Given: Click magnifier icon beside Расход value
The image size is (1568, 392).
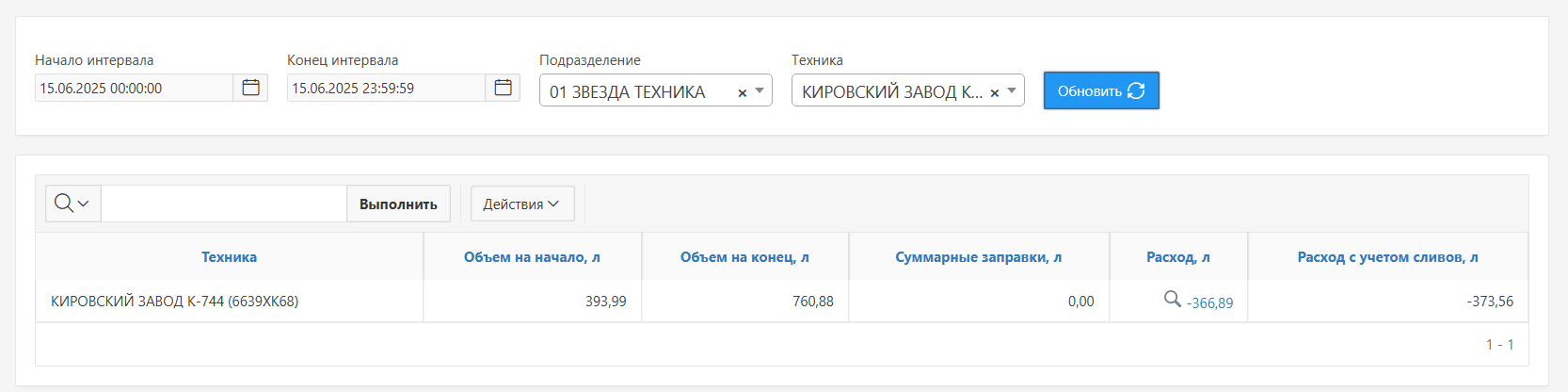Looking at the screenshot, I should (1172, 299).
